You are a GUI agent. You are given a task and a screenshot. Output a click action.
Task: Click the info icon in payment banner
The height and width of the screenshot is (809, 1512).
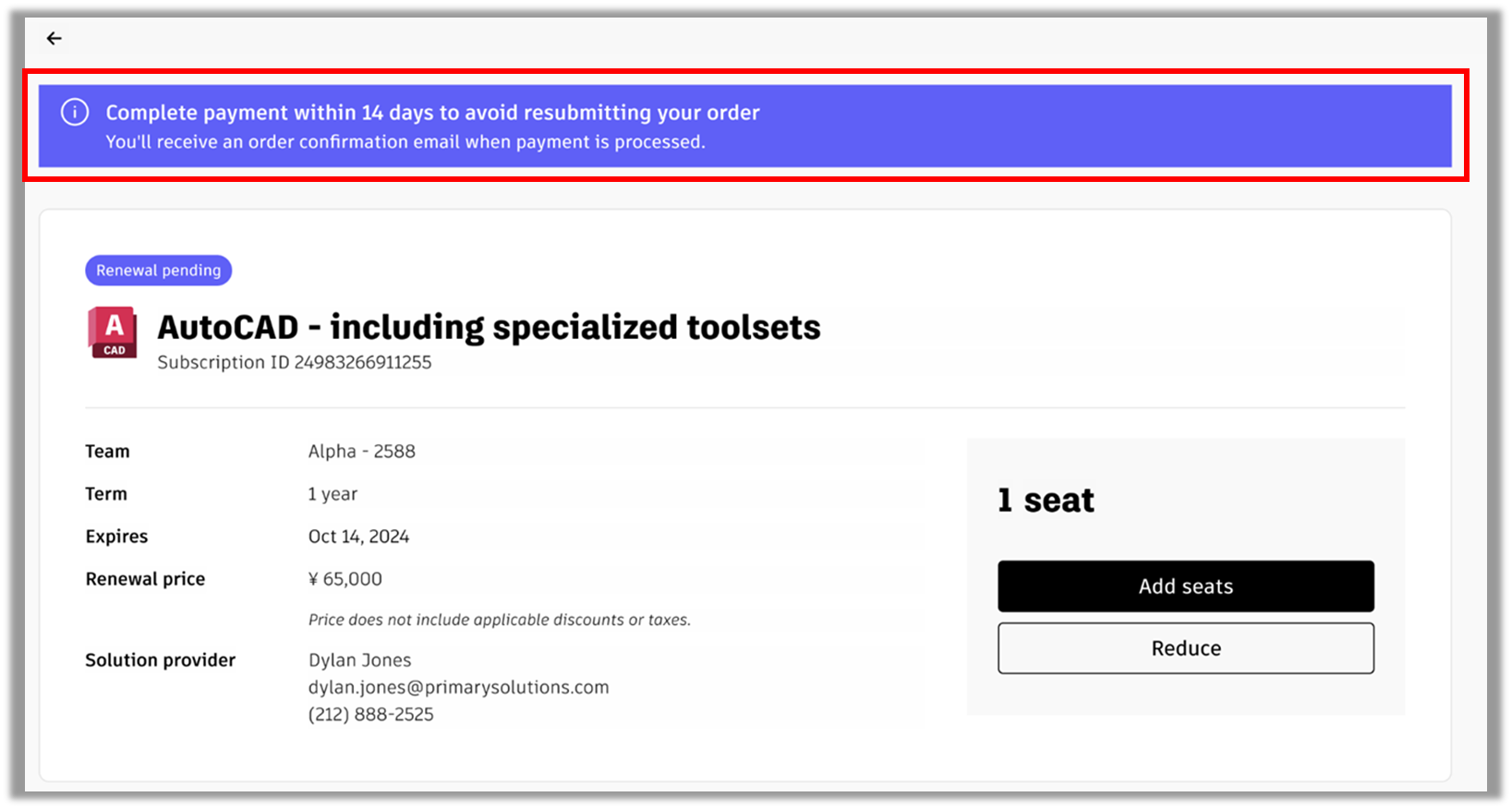[x=75, y=113]
